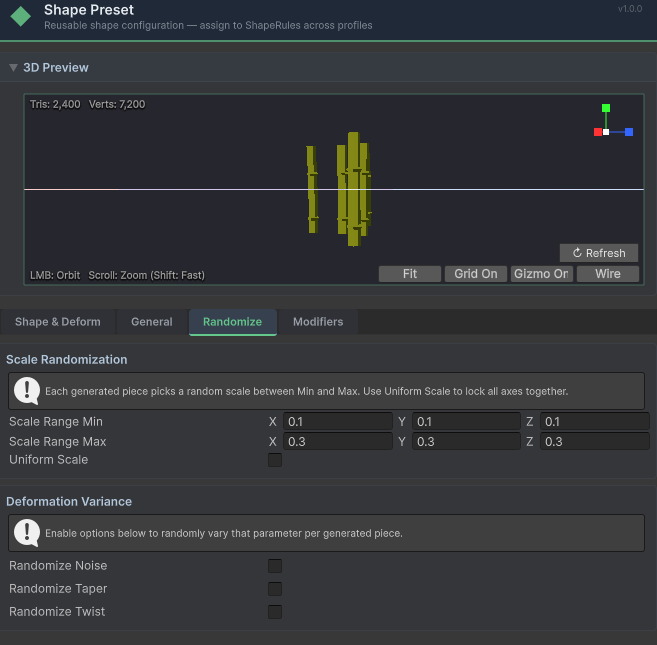
Task: Click the orientation gizmo's blue Z axis handle
Action: pos(629,132)
